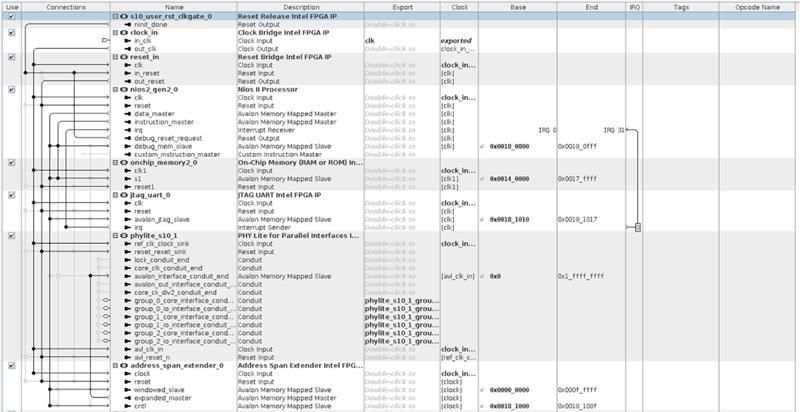Click the Name column header
Screen dimensions: 800x412
tap(173, 7)
